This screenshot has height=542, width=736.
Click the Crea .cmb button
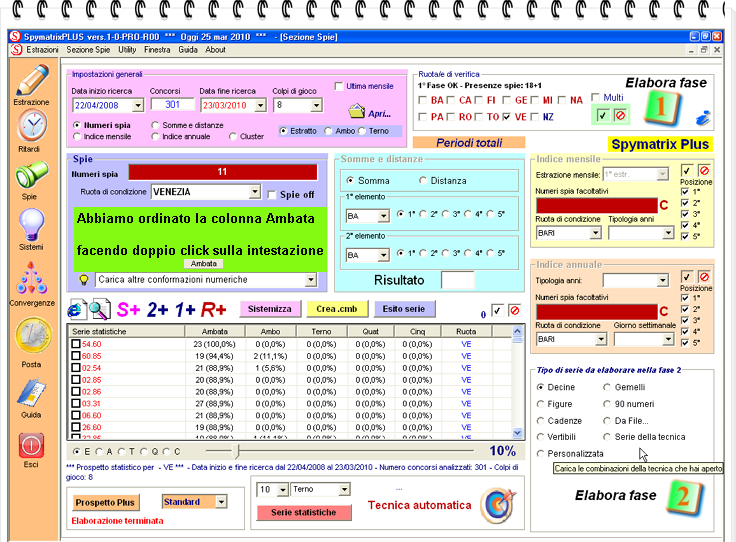(337, 309)
